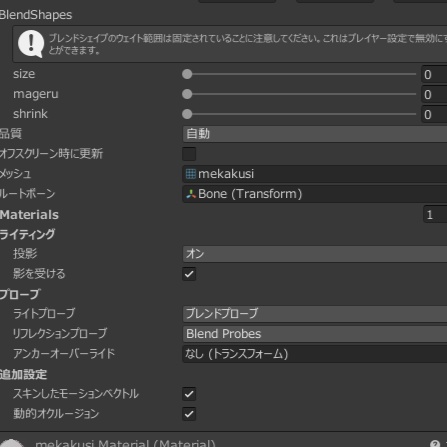Expand the Materials section header
The image size is (447, 447).
[29, 215]
